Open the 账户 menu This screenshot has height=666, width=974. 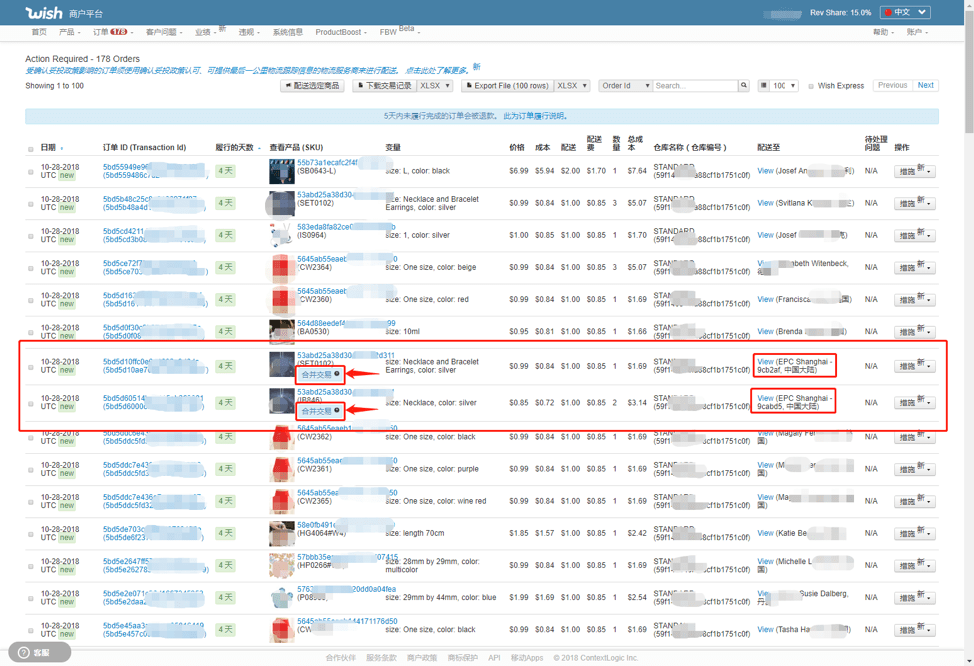[x=917, y=32]
